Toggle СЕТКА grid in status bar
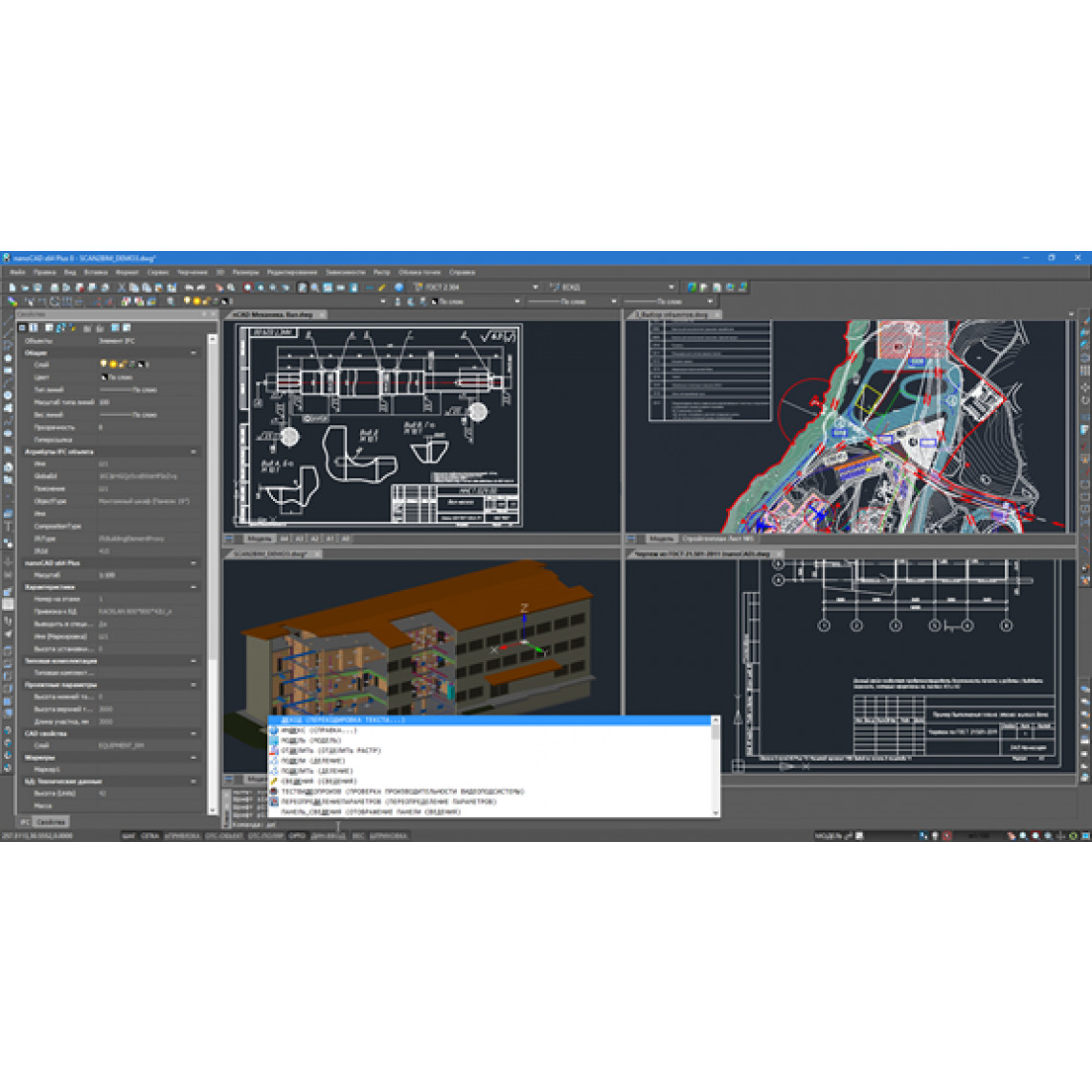The image size is (1092, 1092). [150, 836]
